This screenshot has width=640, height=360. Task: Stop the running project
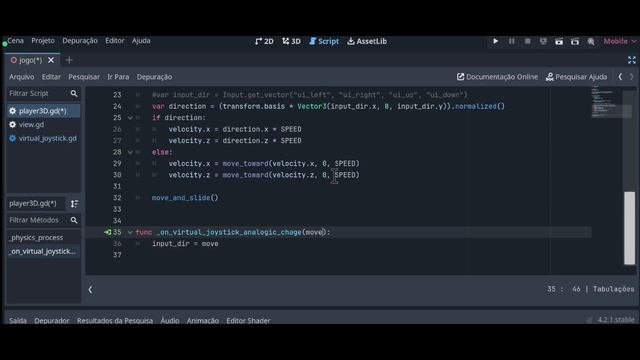pyautogui.click(x=527, y=41)
